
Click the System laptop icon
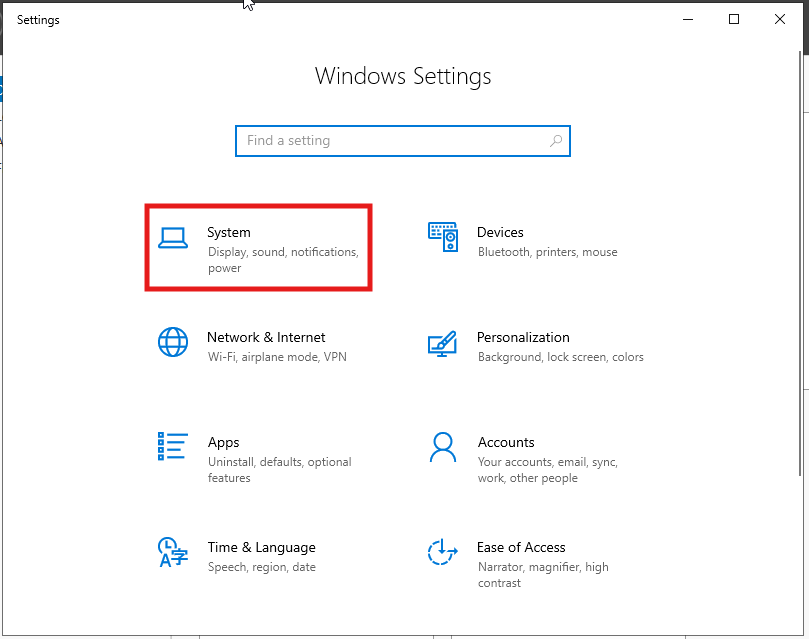(x=173, y=237)
